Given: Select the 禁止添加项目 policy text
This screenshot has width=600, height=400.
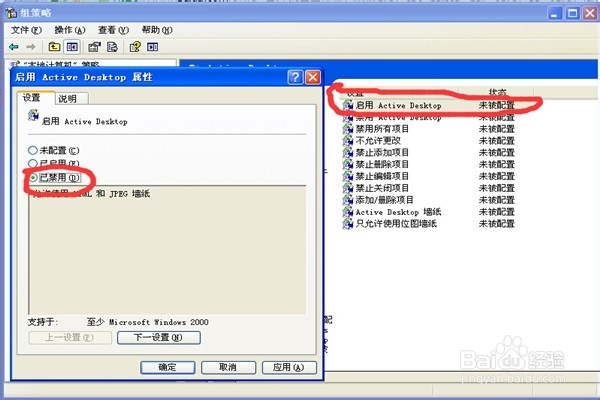Looking at the screenshot, I should (x=382, y=152).
